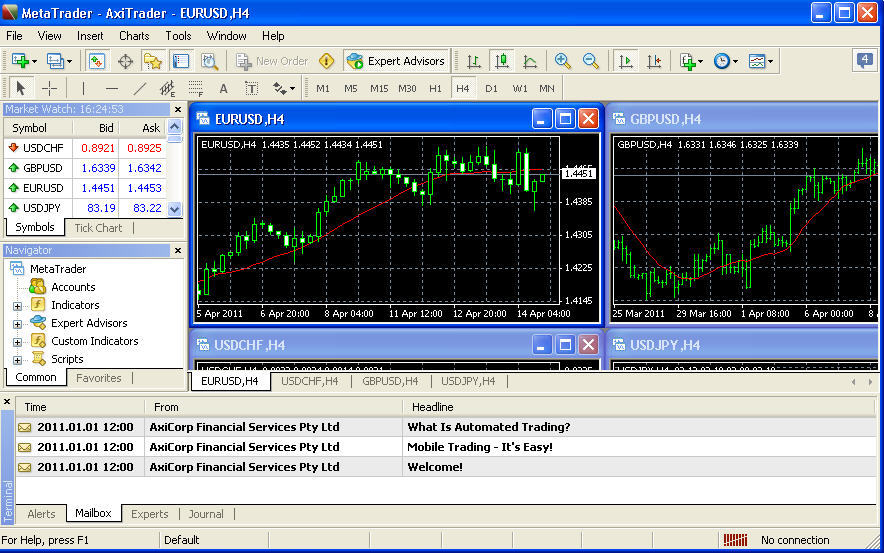Open the Charts menu

pyautogui.click(x=134, y=36)
